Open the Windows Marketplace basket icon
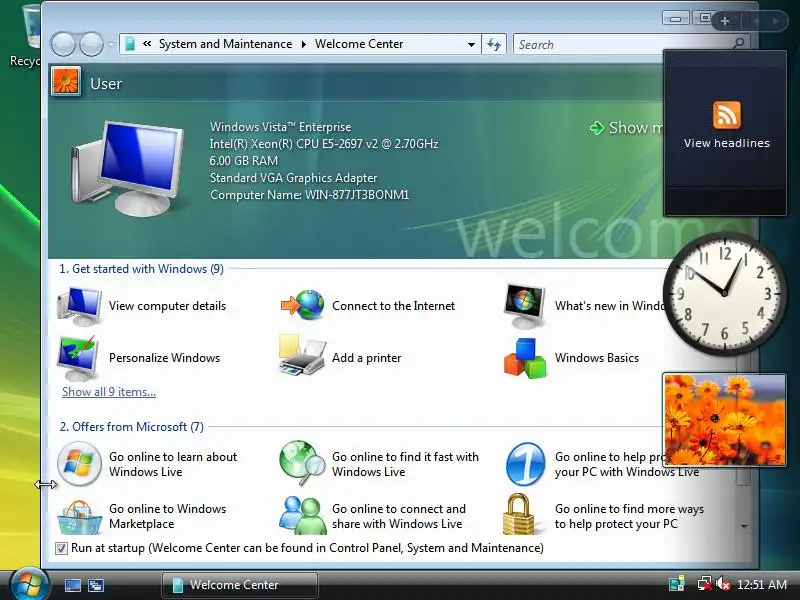The height and width of the screenshot is (600, 800). pos(79,517)
